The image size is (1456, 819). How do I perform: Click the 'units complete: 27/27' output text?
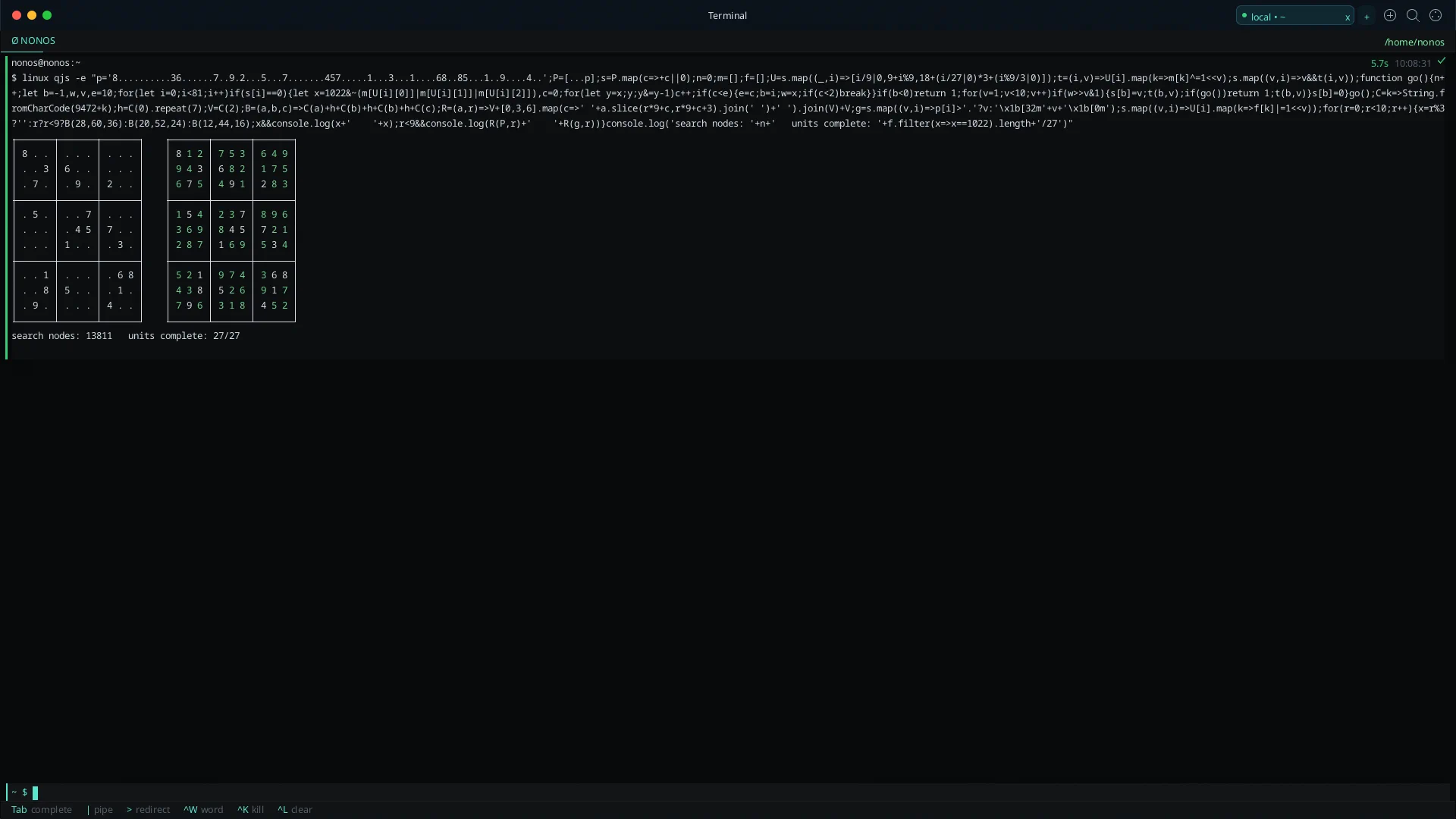coord(184,336)
